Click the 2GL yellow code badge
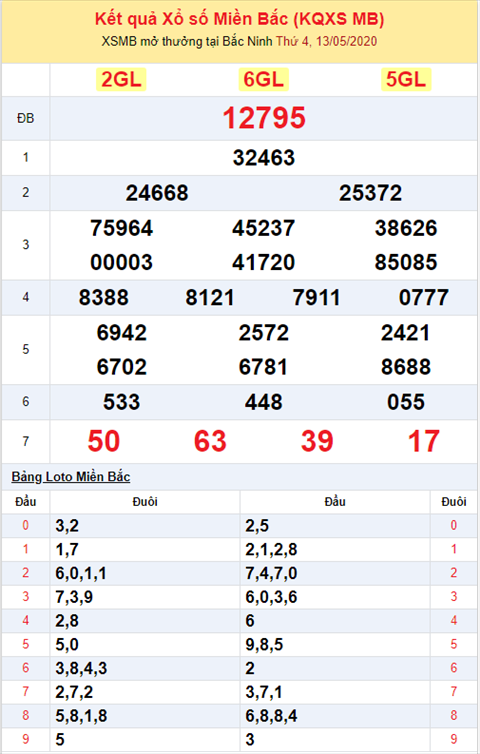Viewport: 480px width, 754px height. pyautogui.click(x=121, y=79)
